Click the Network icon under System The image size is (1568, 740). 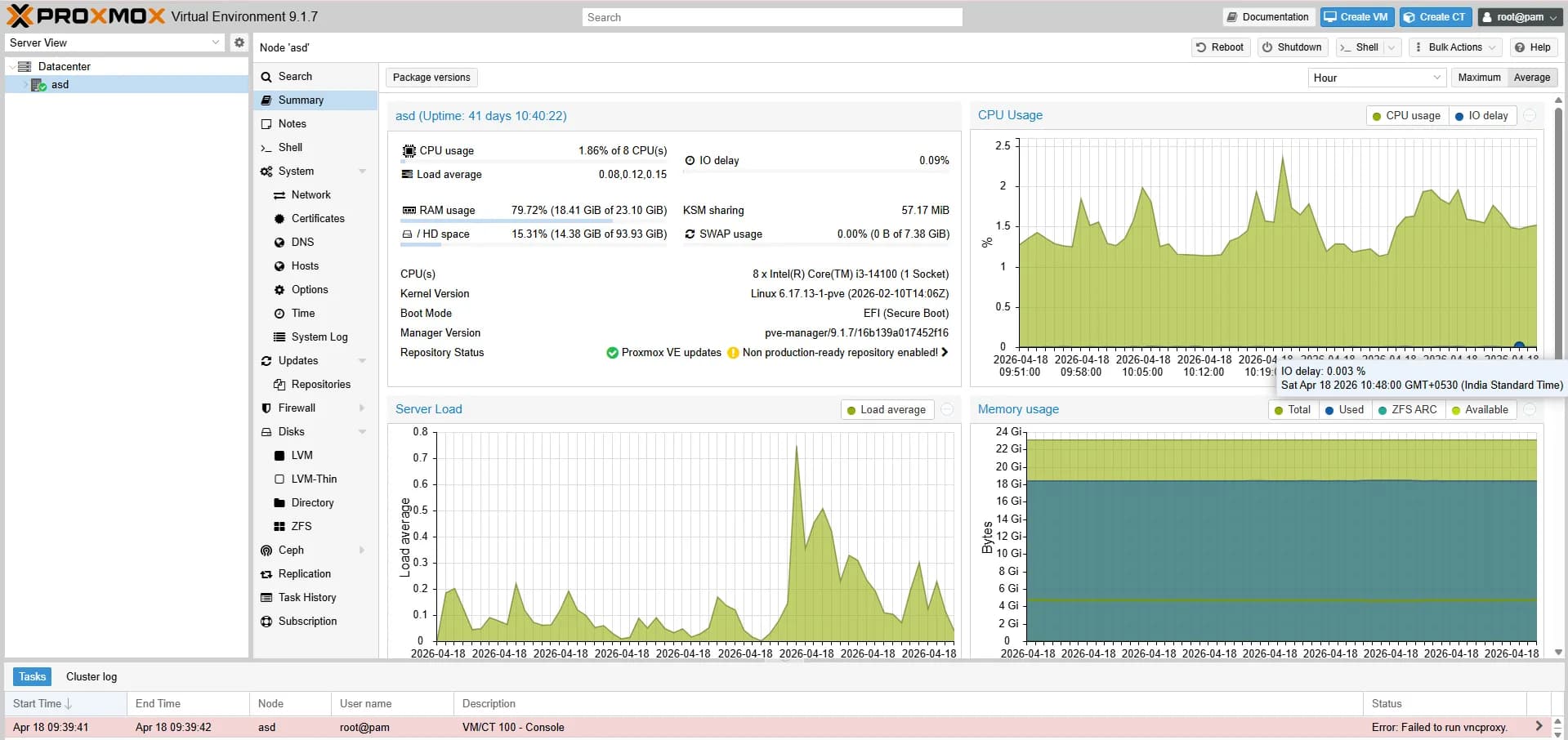coord(279,194)
